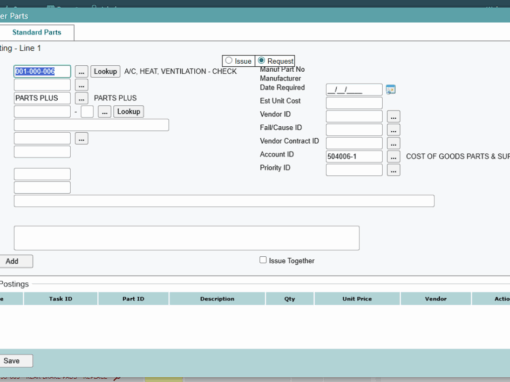Image resolution: width=510 pixels, height=382 pixels.
Task: Open the Fail/Cause ID browse ellipsis button
Action: pos(393,130)
